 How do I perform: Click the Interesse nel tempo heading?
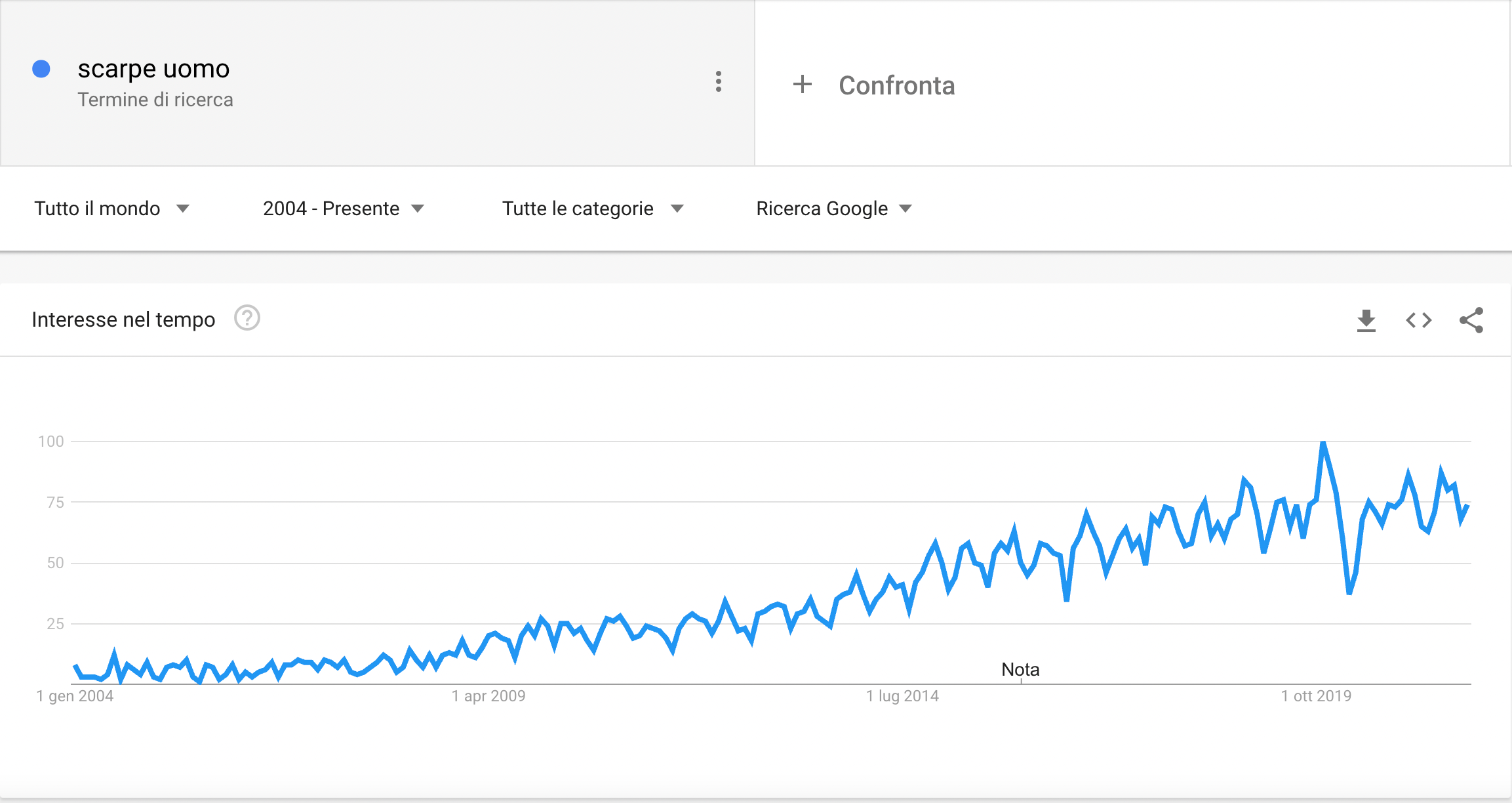tap(123, 319)
